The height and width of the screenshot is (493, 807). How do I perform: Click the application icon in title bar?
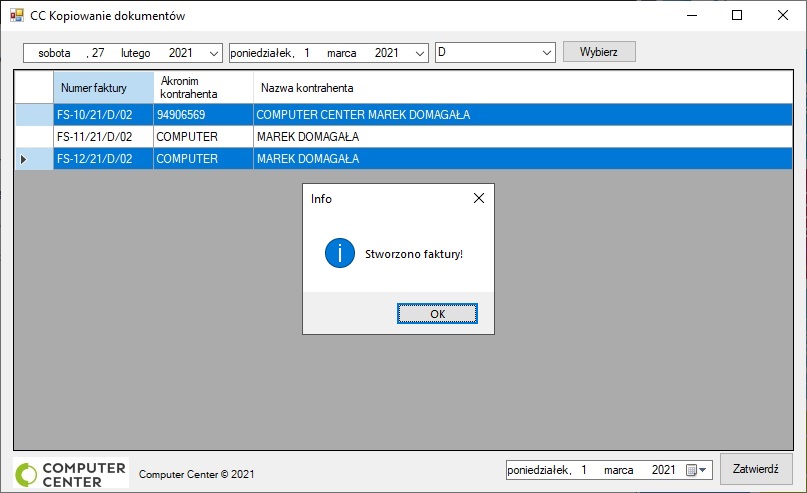pyautogui.click(x=16, y=15)
